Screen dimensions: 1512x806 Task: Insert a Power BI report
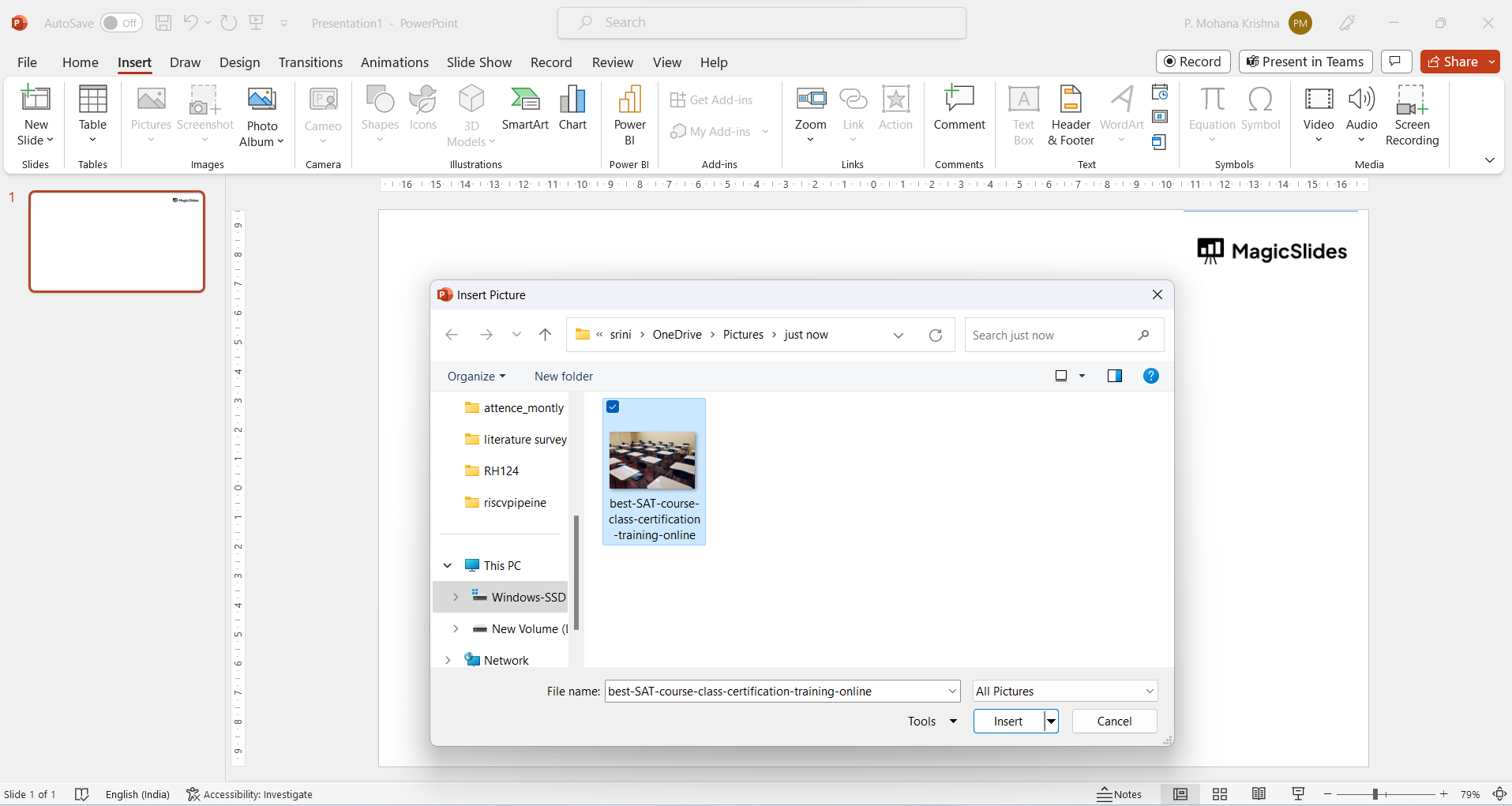(x=628, y=116)
